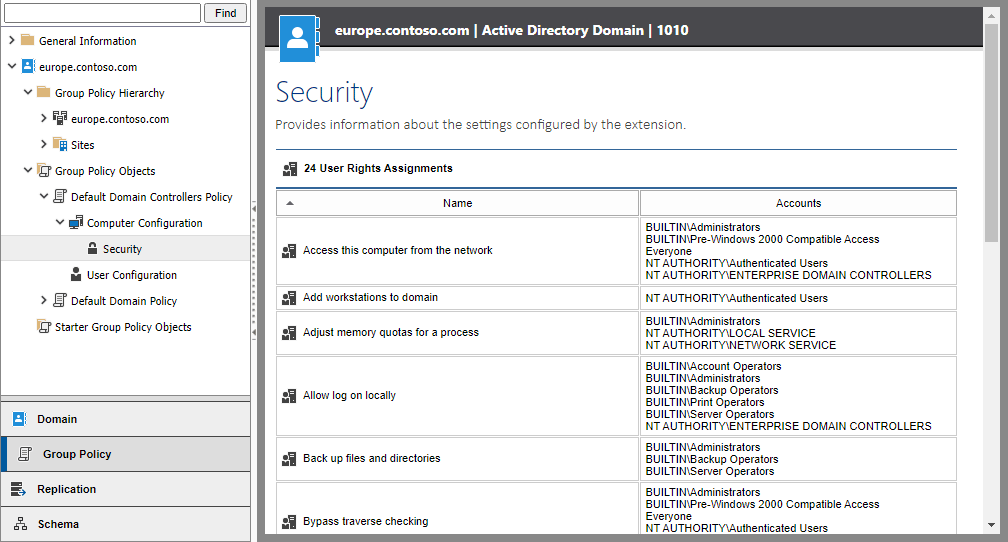
Task: Click the europe.contoso.com domain icon in tree
Action: pyautogui.click(x=28, y=67)
